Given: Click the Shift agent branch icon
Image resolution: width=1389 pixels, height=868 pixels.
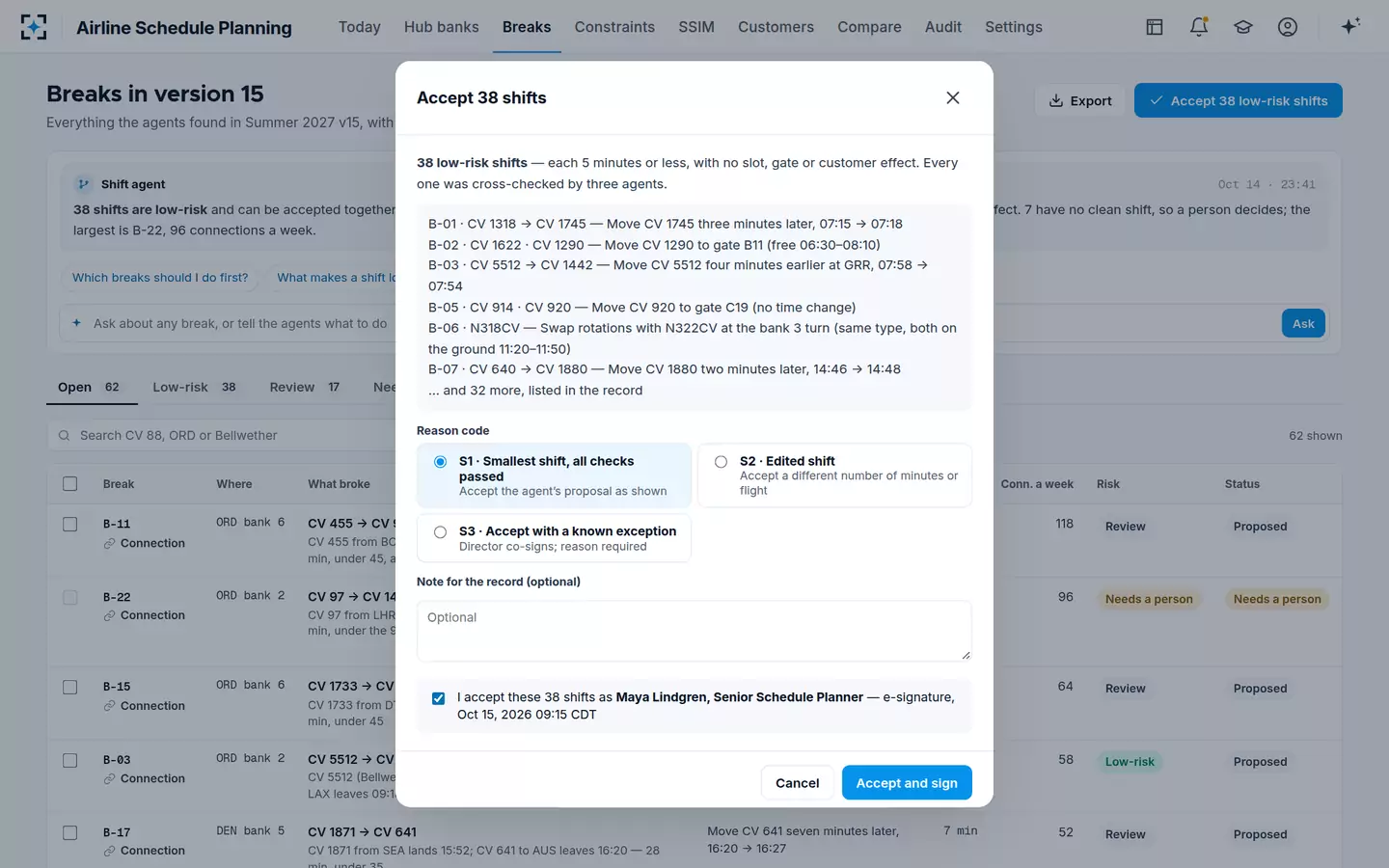Looking at the screenshot, I should pos(84,184).
